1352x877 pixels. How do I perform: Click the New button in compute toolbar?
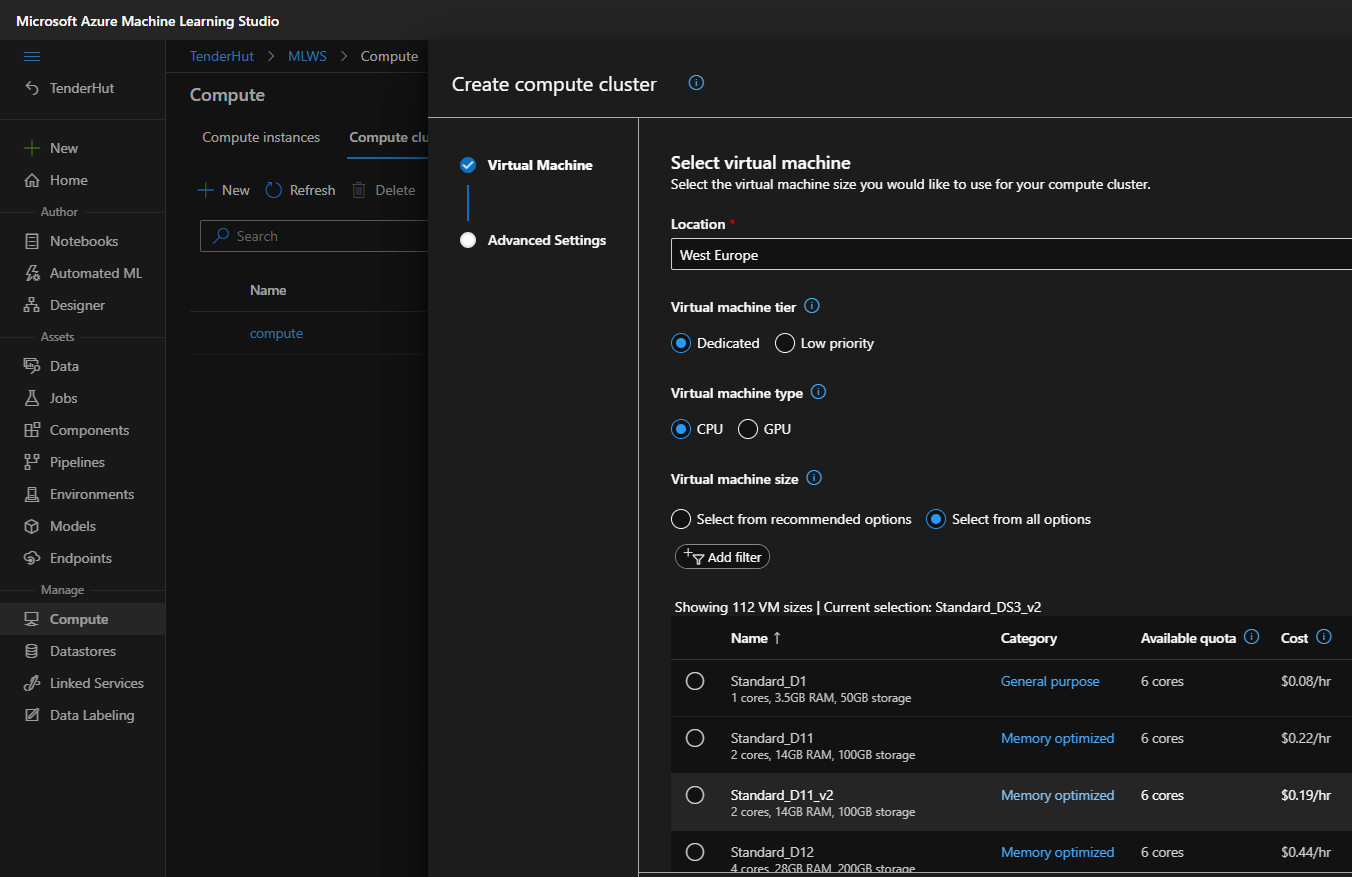(x=224, y=190)
